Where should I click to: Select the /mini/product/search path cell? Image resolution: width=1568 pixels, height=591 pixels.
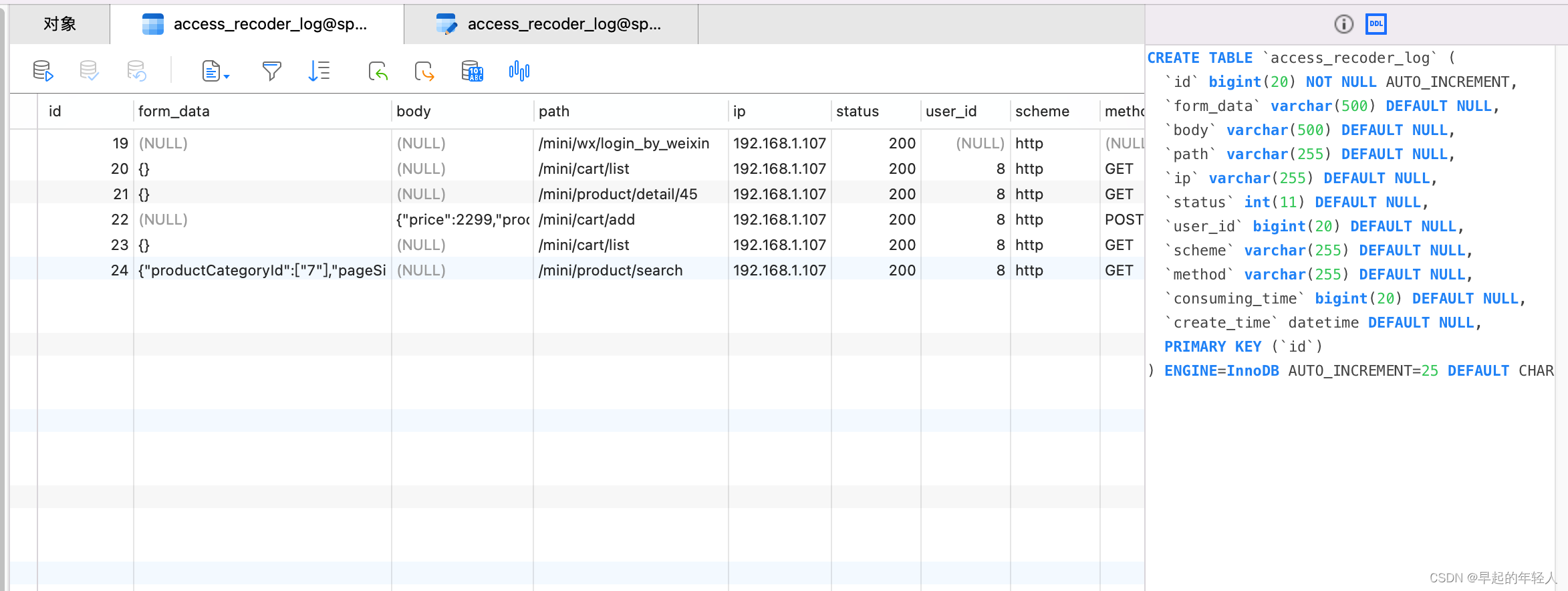coord(631,270)
